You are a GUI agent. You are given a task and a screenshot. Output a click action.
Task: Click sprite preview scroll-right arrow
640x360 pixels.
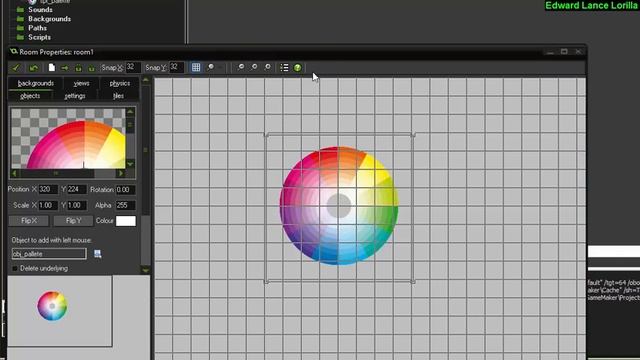coord(121,173)
